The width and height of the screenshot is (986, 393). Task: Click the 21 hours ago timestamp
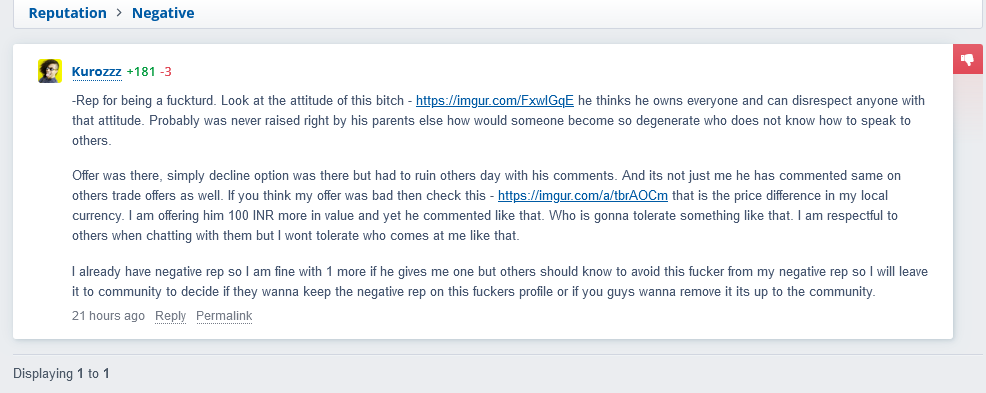[108, 316]
